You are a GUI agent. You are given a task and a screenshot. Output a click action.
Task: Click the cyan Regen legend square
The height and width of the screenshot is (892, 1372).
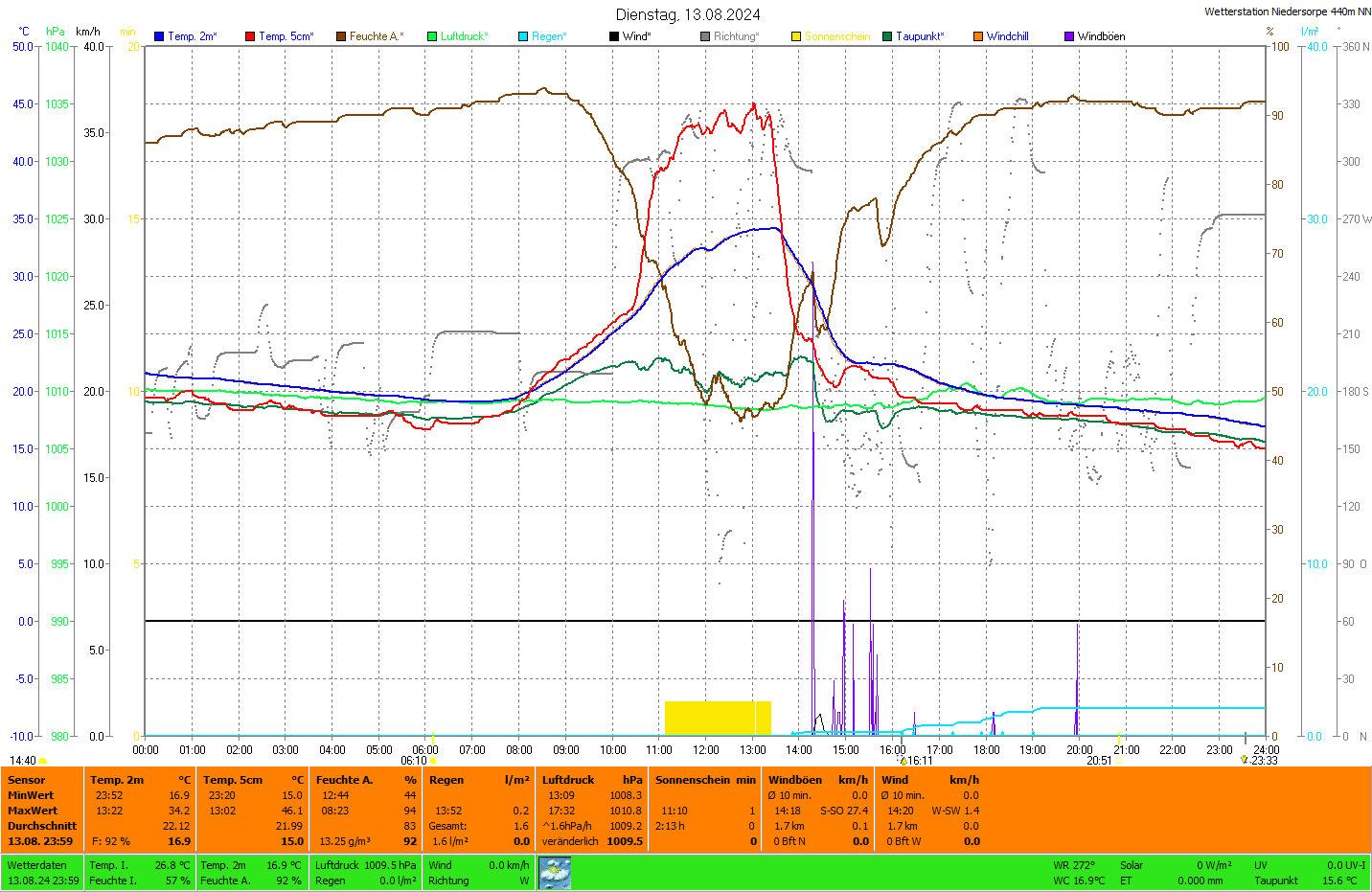(523, 36)
